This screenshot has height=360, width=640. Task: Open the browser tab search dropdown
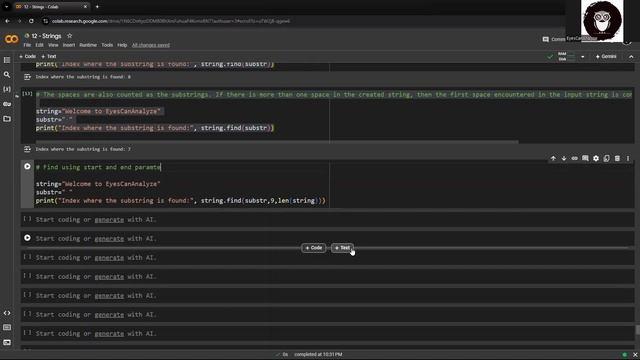[7, 7]
